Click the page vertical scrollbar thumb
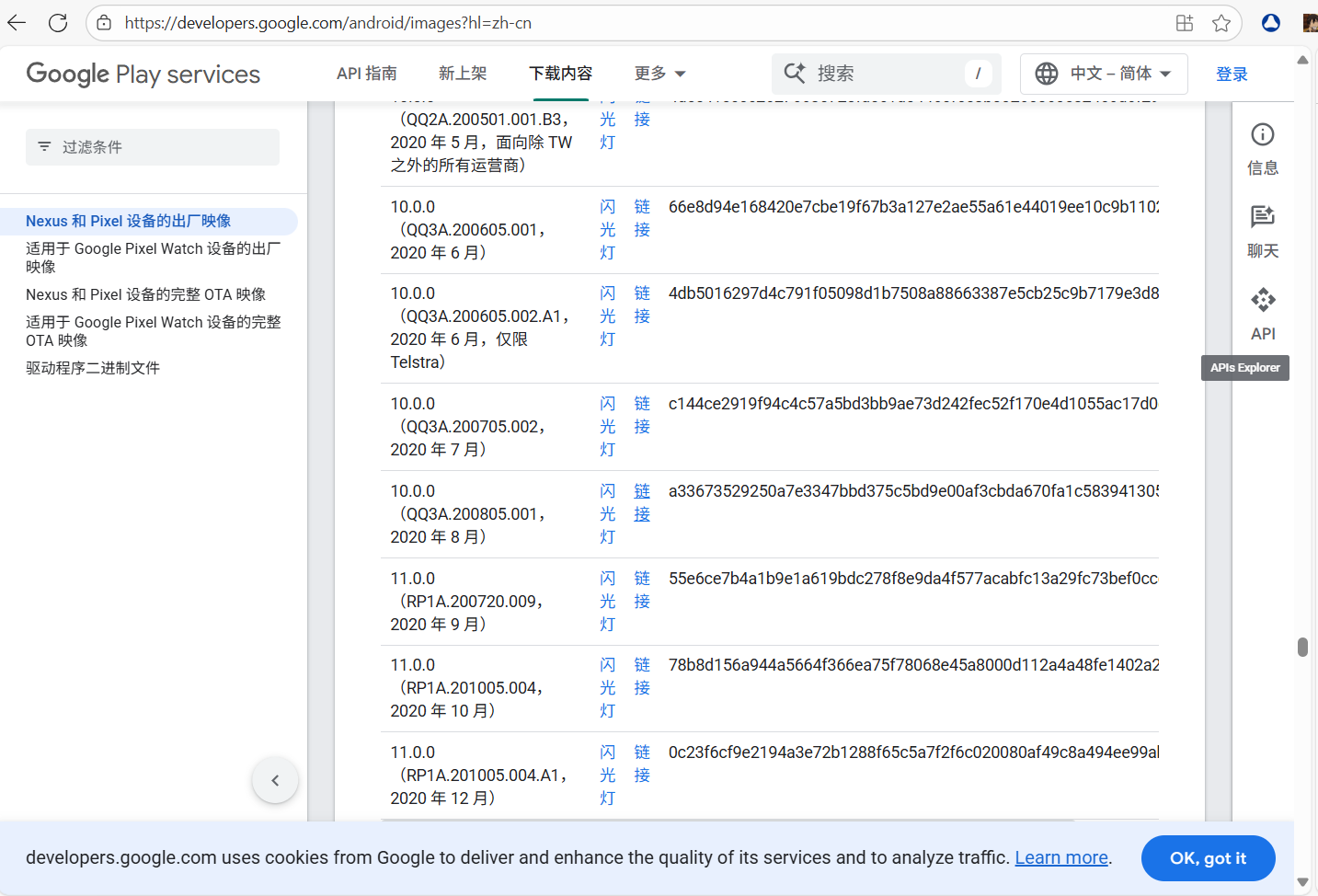 [1302, 647]
